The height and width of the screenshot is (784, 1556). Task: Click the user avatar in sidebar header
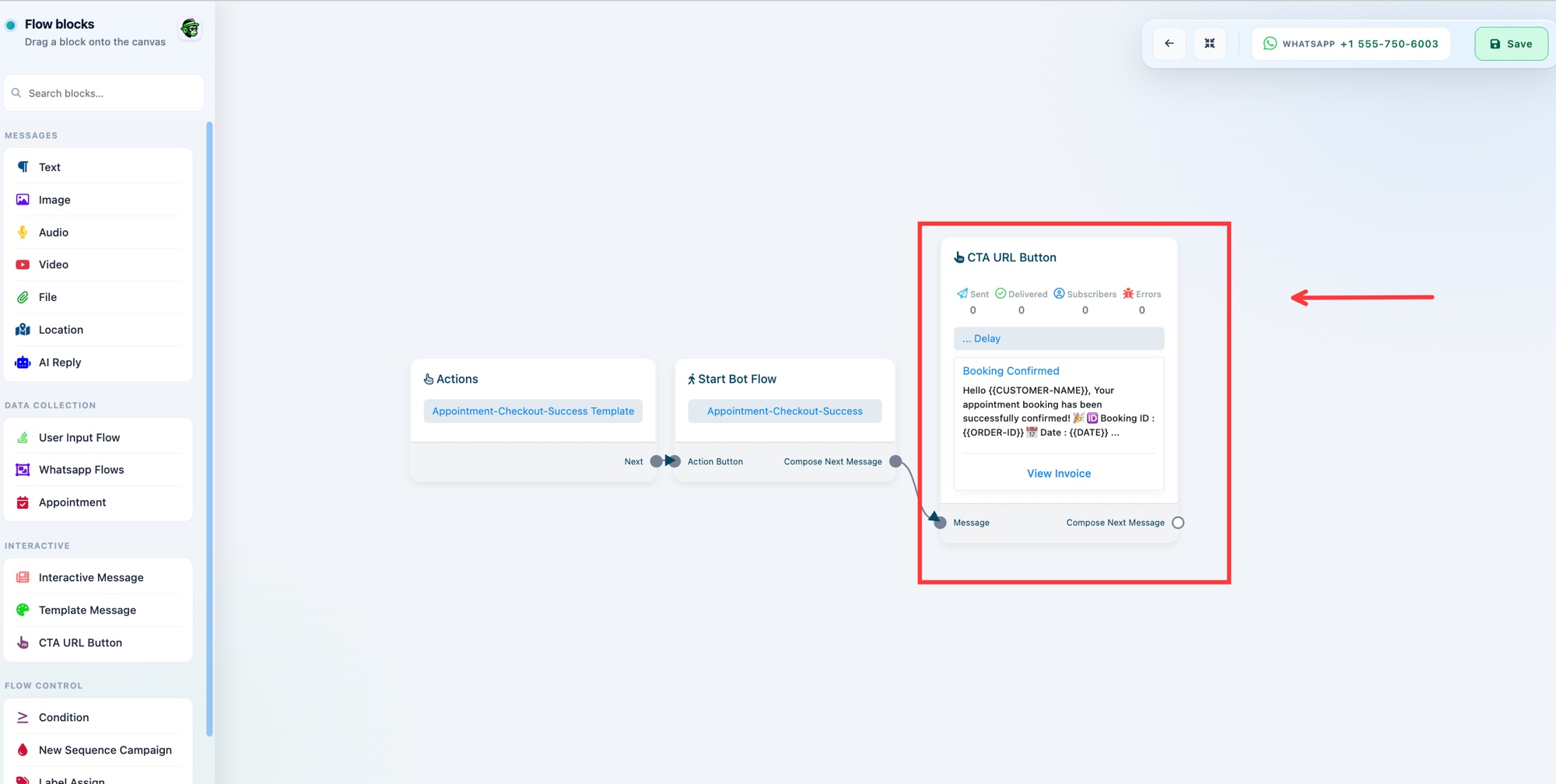tap(190, 29)
